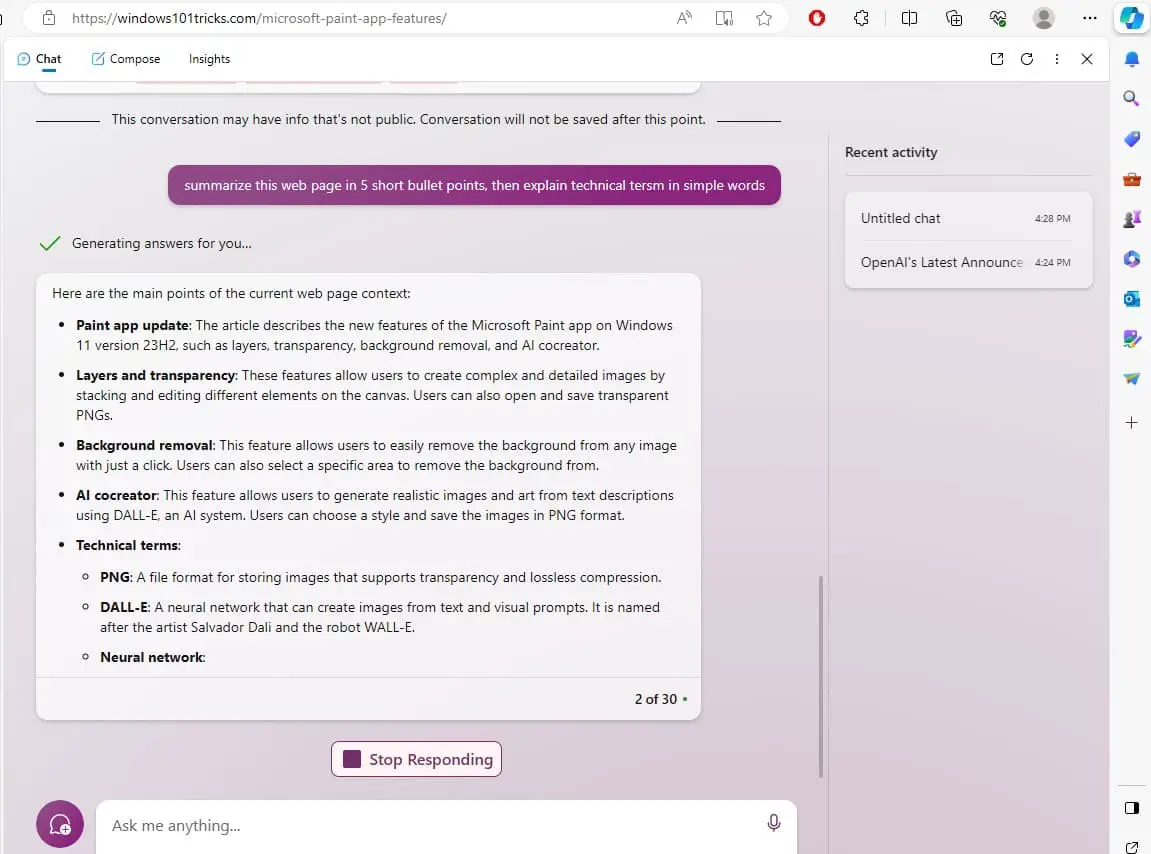Open sidebar Shopping tag icon
This screenshot has width=1151, height=854.
1131,139
